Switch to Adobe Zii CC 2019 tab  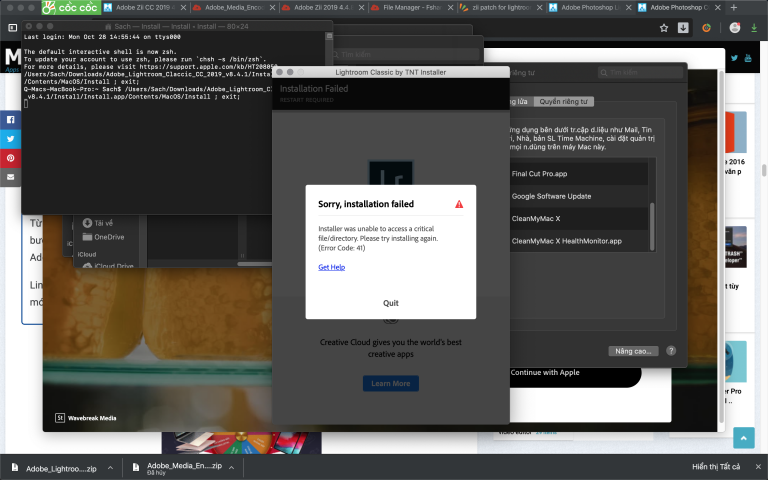point(144,7)
